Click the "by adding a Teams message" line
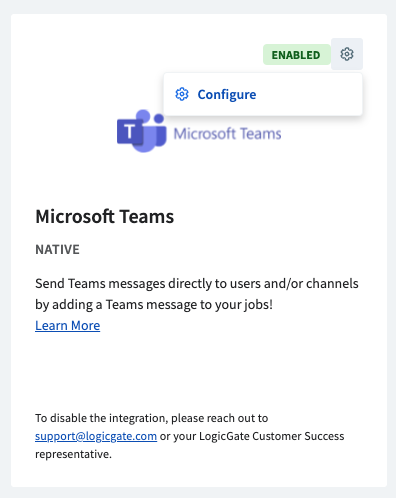 tap(154, 305)
